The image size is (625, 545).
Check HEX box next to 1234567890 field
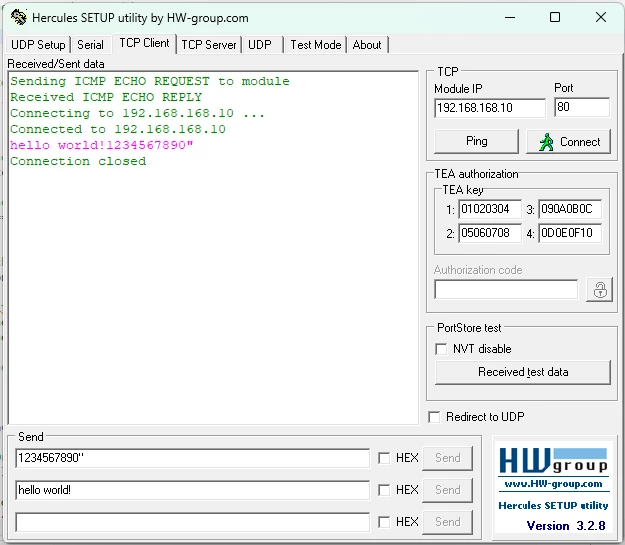384,458
